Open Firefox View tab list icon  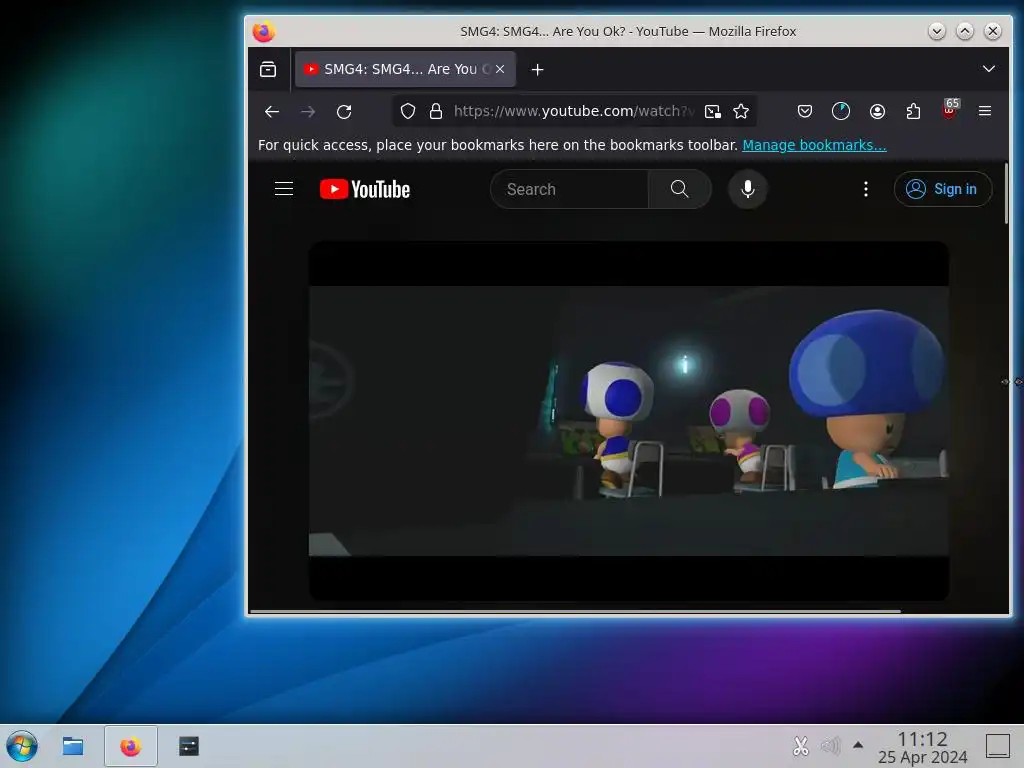coord(268,69)
